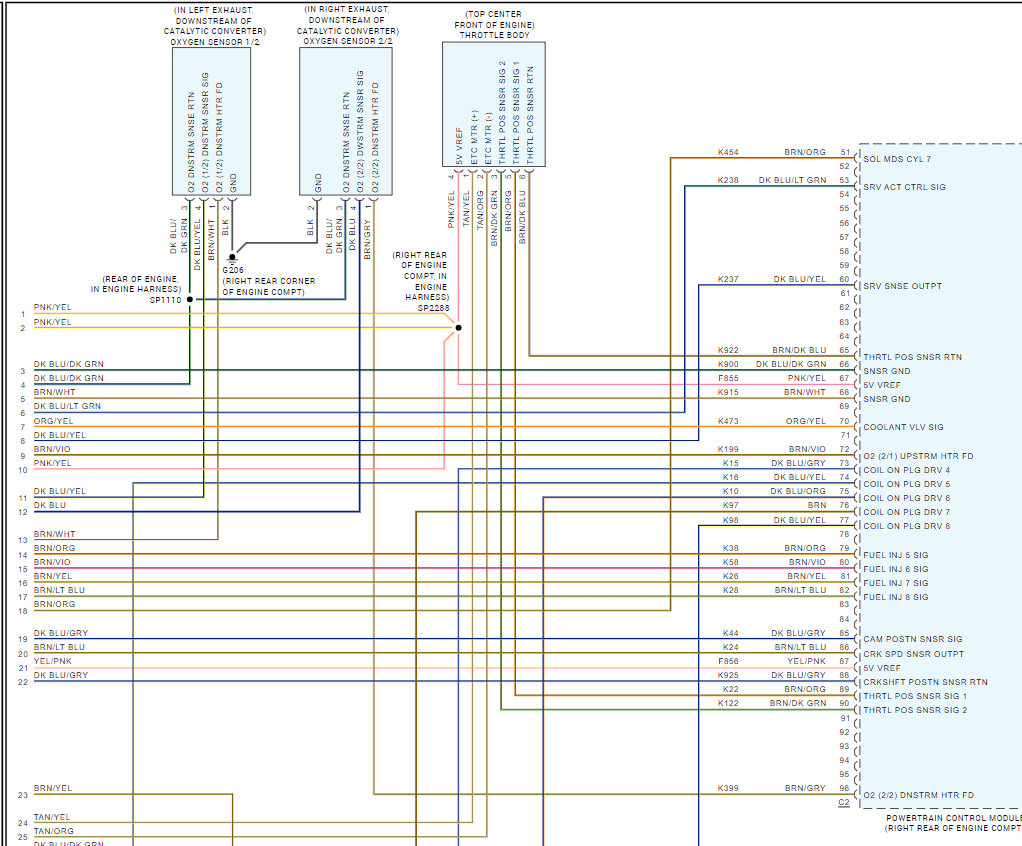1022x846 pixels.
Task: Select the SP2288 splice label
Action: pyautogui.click(x=433, y=308)
